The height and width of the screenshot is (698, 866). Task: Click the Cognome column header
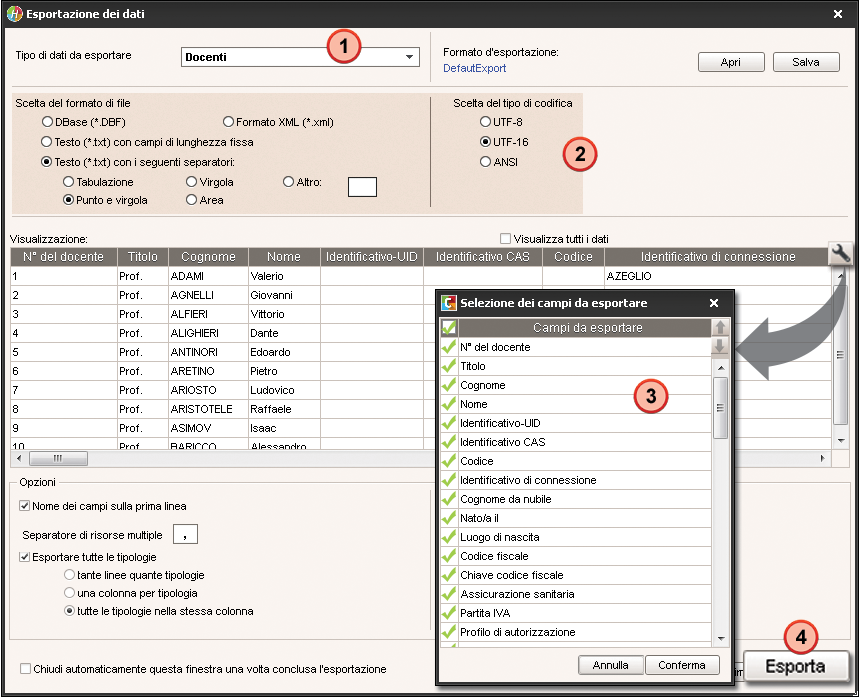pos(208,257)
